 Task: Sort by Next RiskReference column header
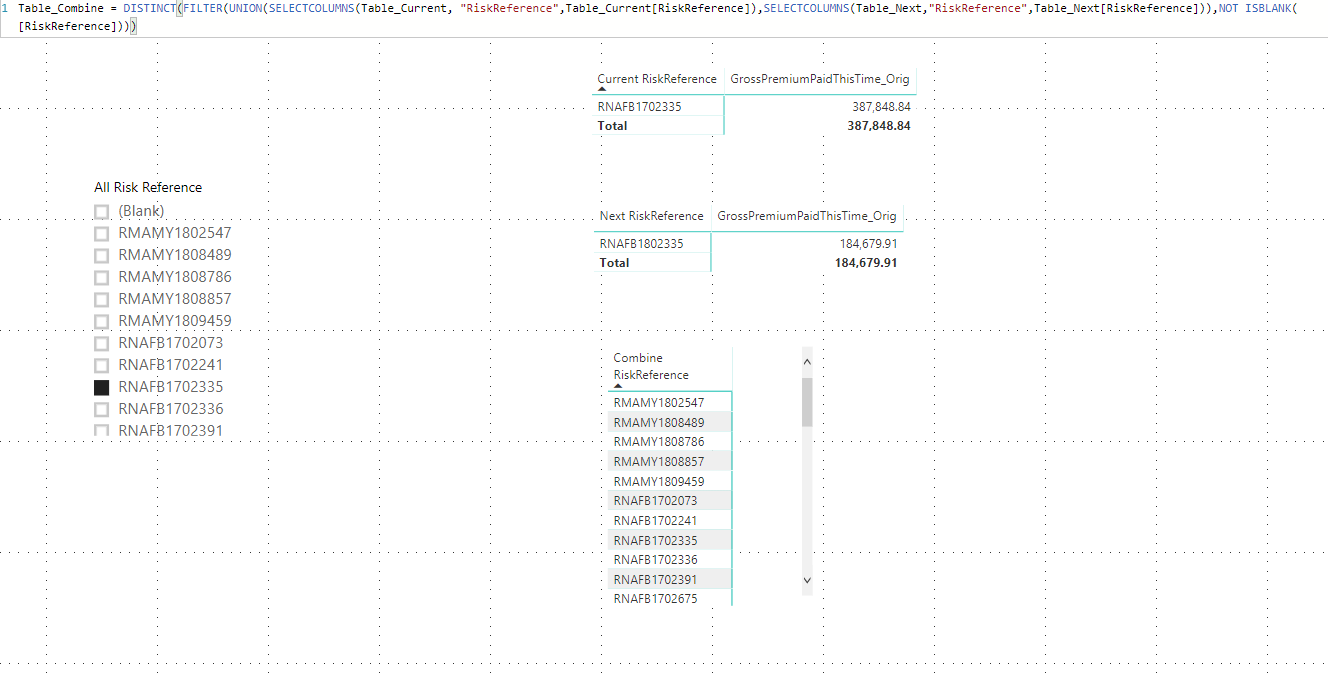pos(651,216)
